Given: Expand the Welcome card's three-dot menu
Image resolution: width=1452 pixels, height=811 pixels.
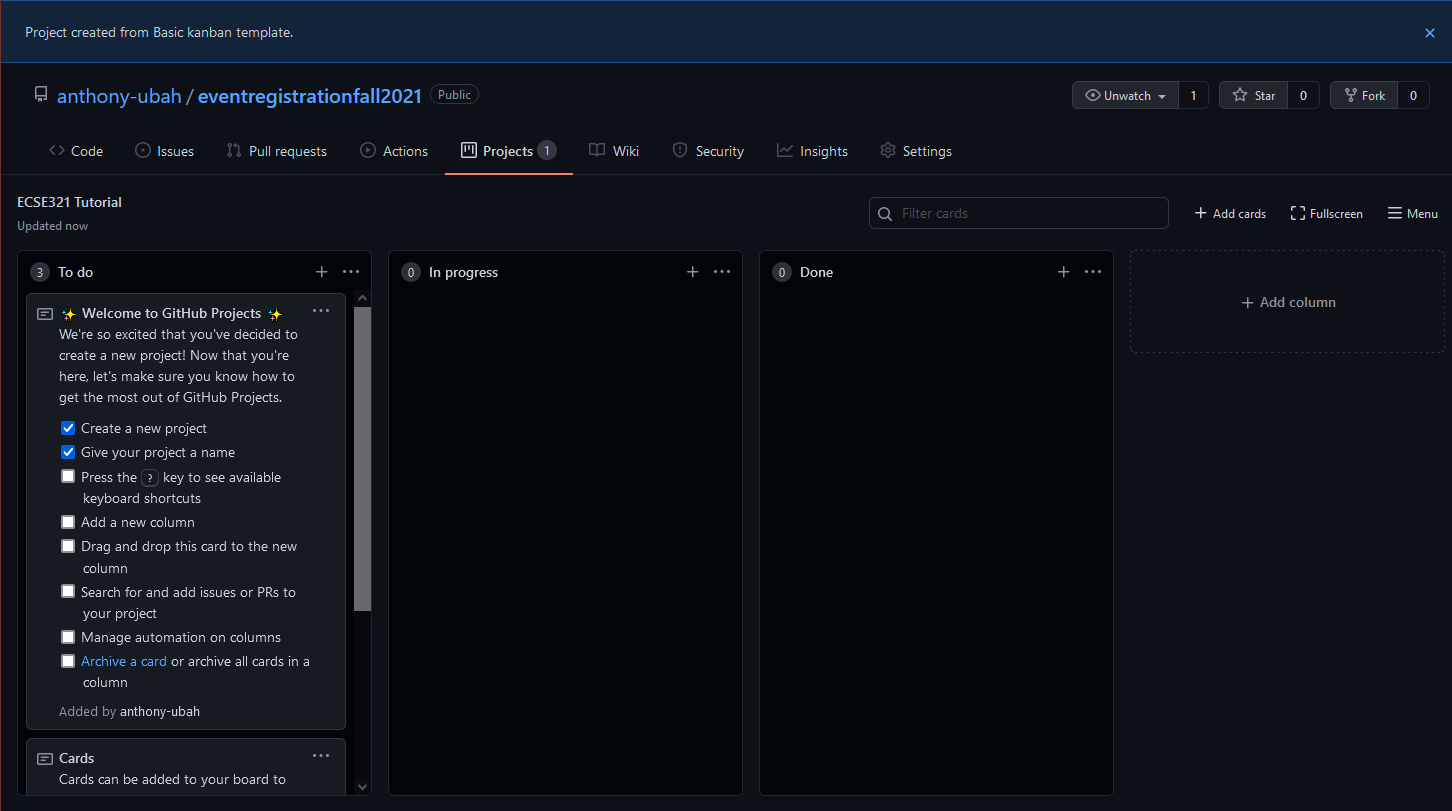Looking at the screenshot, I should pyautogui.click(x=320, y=311).
